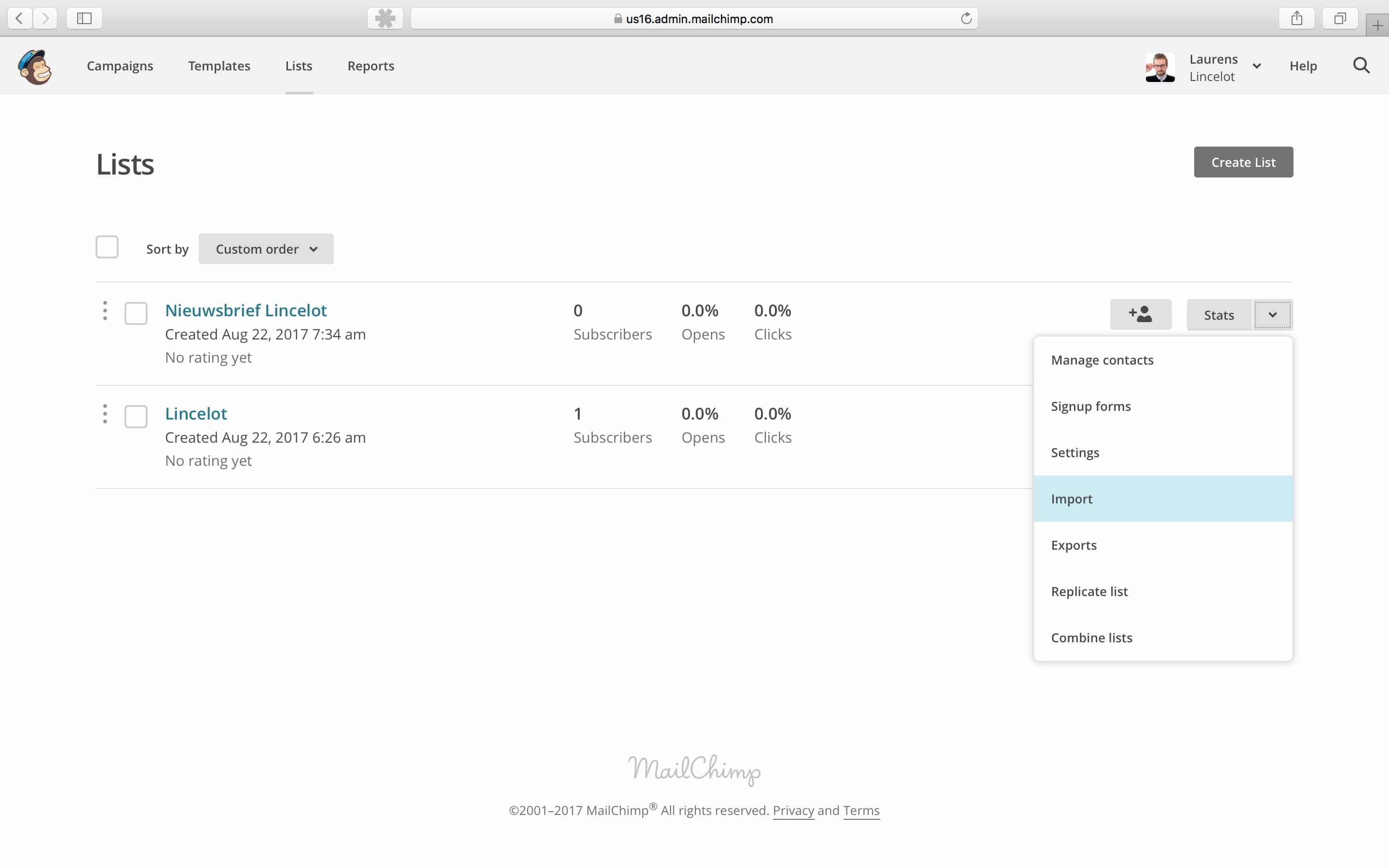Tick the select-all lists checkbox
The image size is (1389, 868).
click(x=108, y=247)
